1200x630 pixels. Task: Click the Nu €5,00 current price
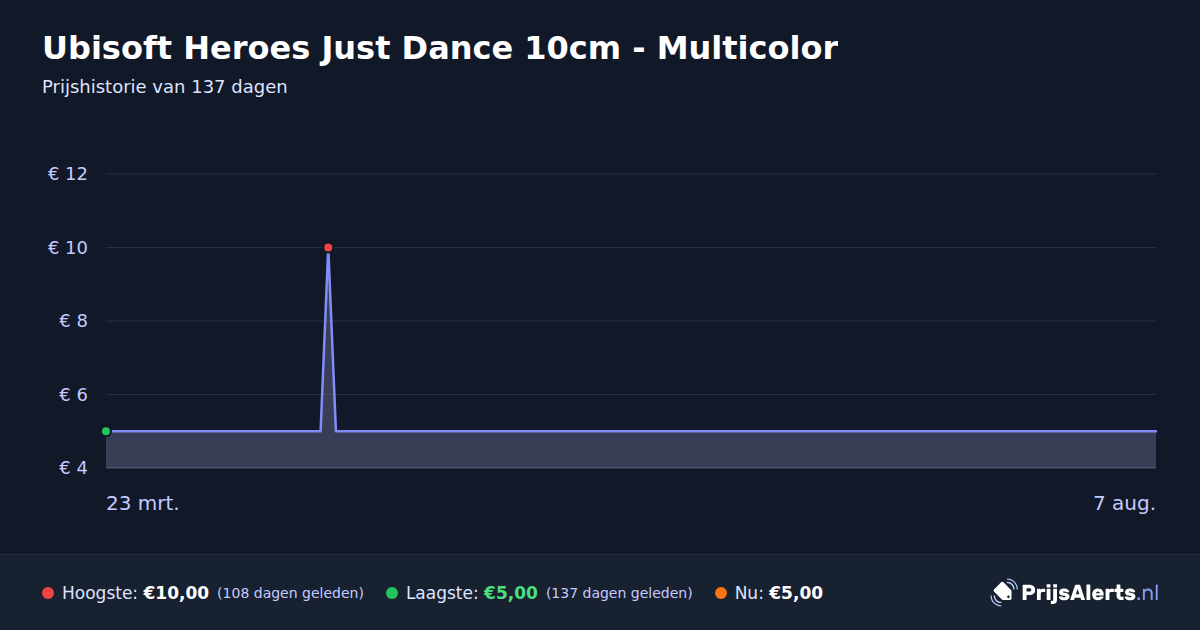[x=796, y=593]
